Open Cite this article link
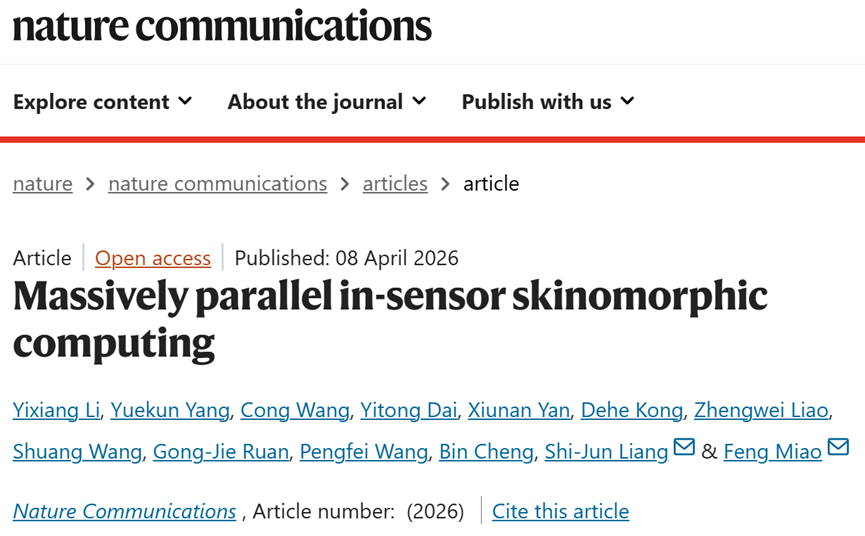 click(x=561, y=511)
